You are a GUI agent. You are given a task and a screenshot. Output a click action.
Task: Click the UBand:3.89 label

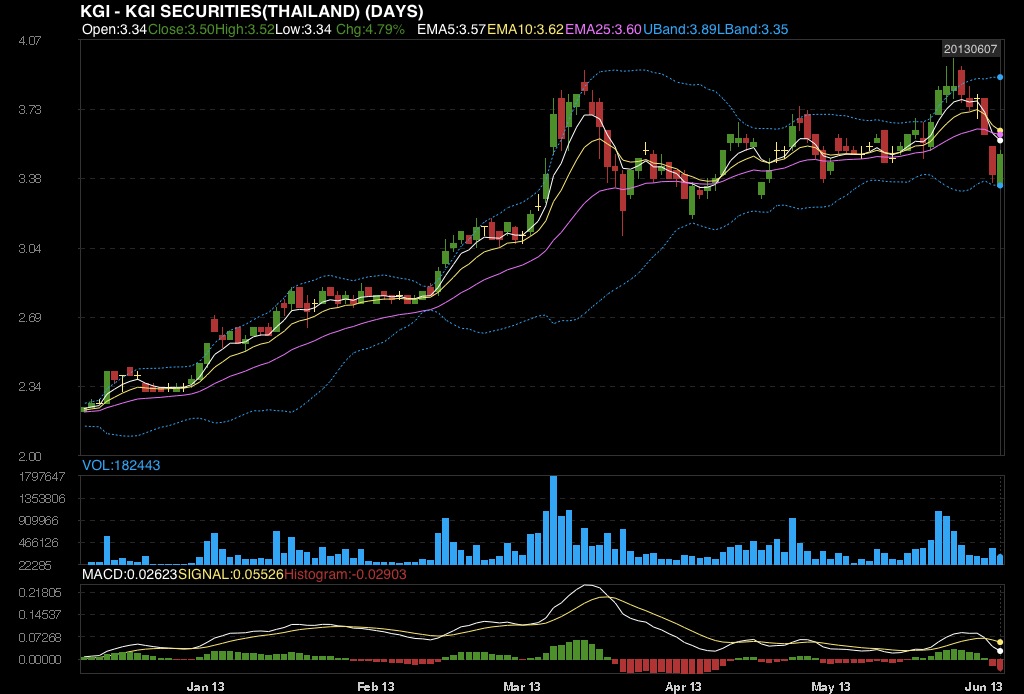[x=679, y=29]
